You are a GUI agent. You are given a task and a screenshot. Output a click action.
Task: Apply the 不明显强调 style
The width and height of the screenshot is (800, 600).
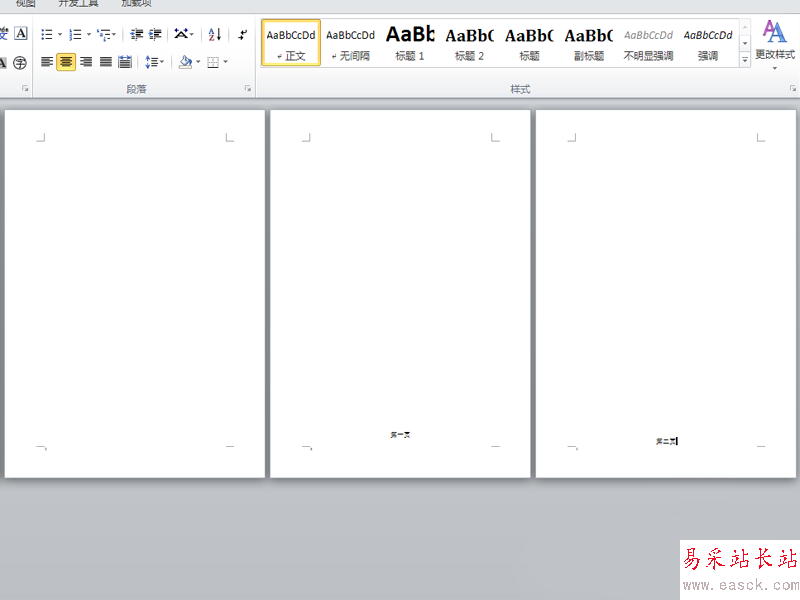648,43
